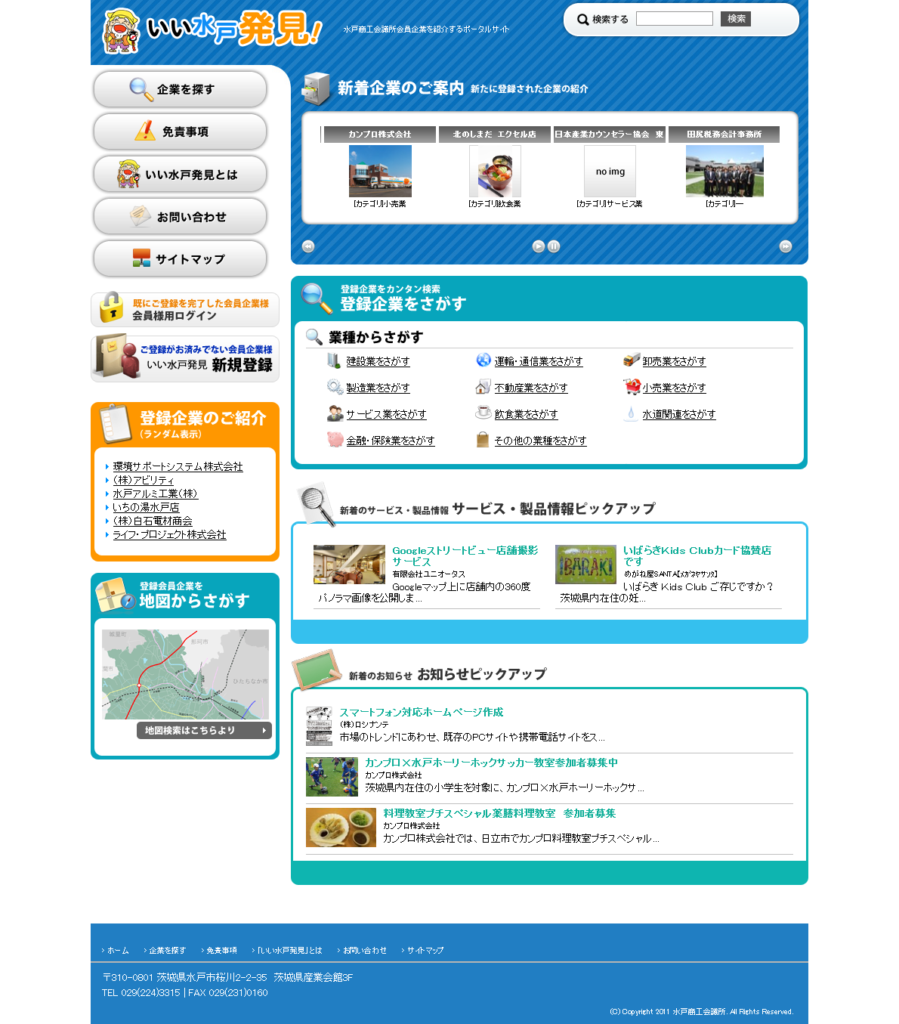The width and height of the screenshot is (899, 1024).
Task: Click the construction industry building icon
Action: coord(334,361)
